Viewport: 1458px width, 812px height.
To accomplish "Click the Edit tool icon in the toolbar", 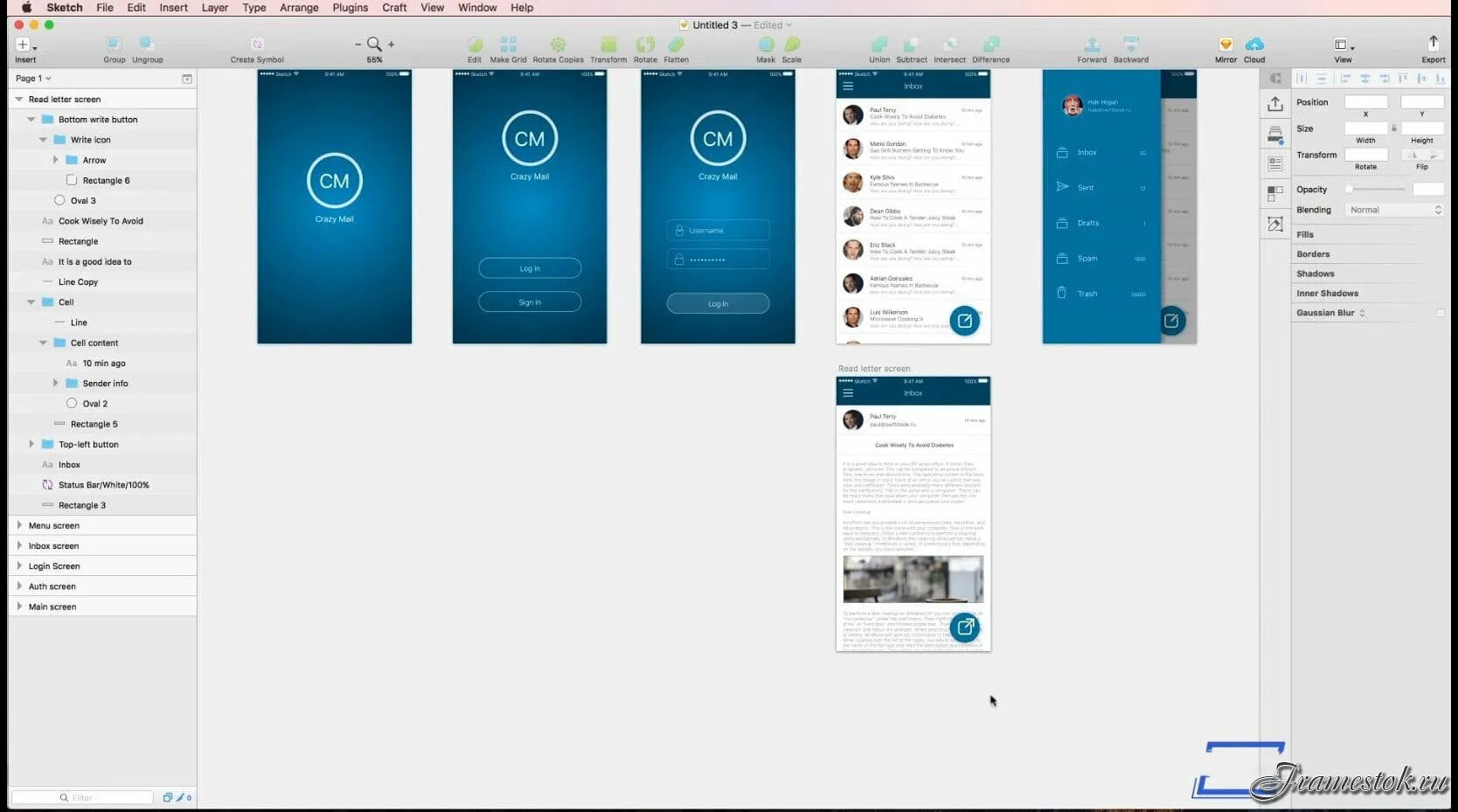I will tap(475, 44).
